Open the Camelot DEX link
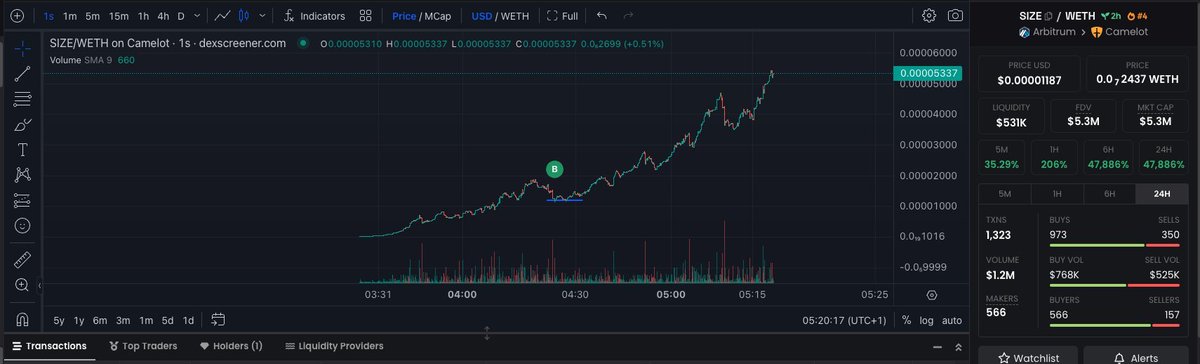The width and height of the screenshot is (1200, 364). point(1120,33)
